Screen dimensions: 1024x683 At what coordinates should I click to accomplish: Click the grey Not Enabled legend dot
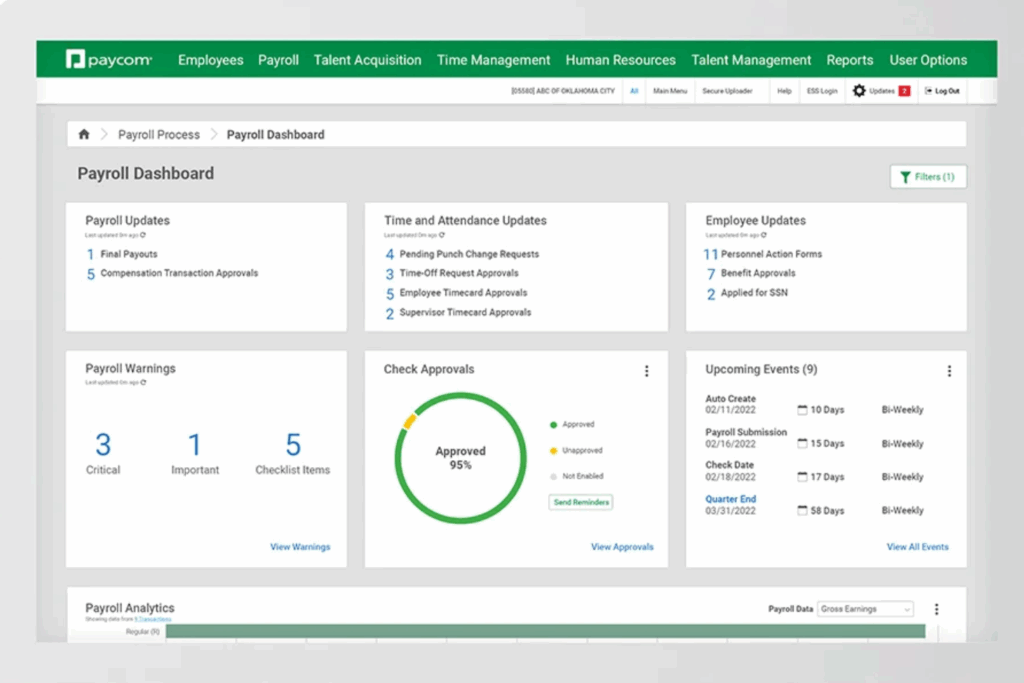(x=553, y=477)
